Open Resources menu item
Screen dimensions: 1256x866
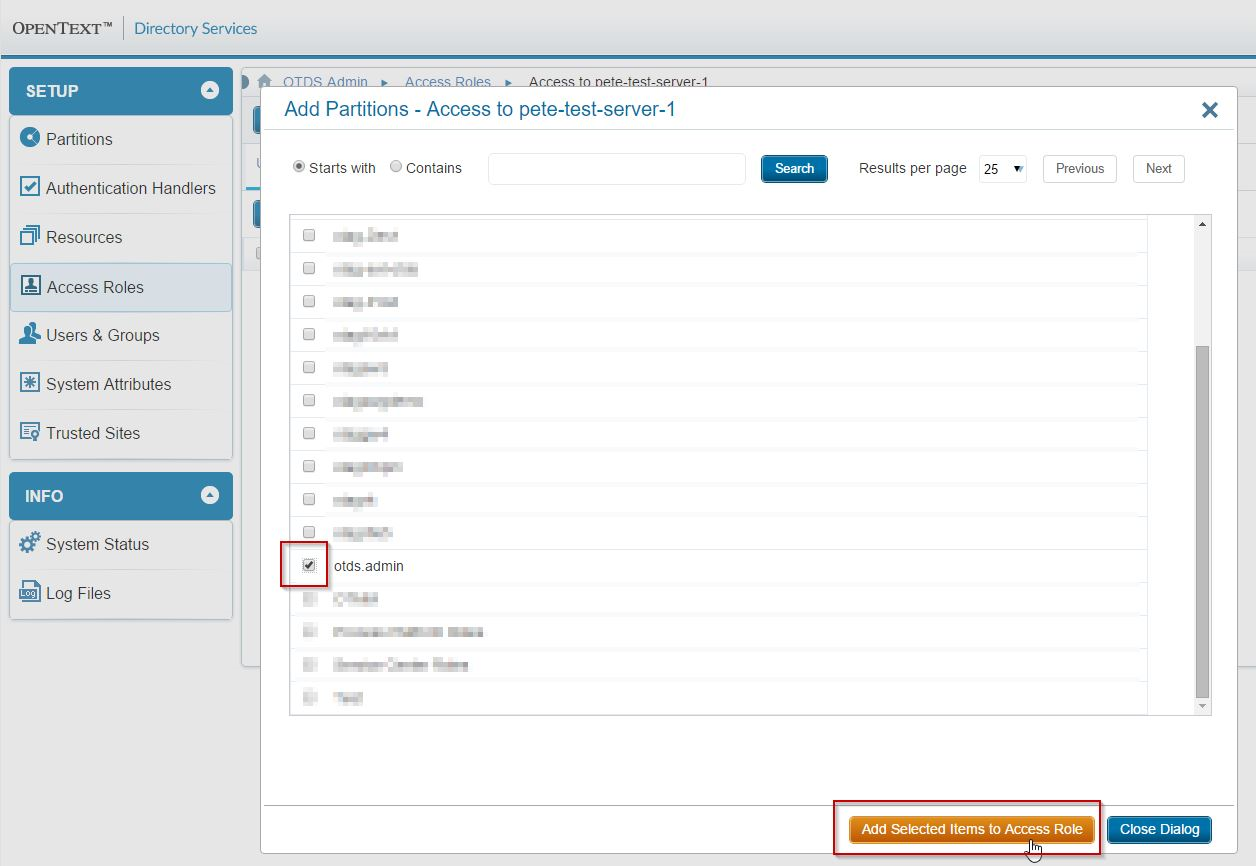click(x=121, y=237)
